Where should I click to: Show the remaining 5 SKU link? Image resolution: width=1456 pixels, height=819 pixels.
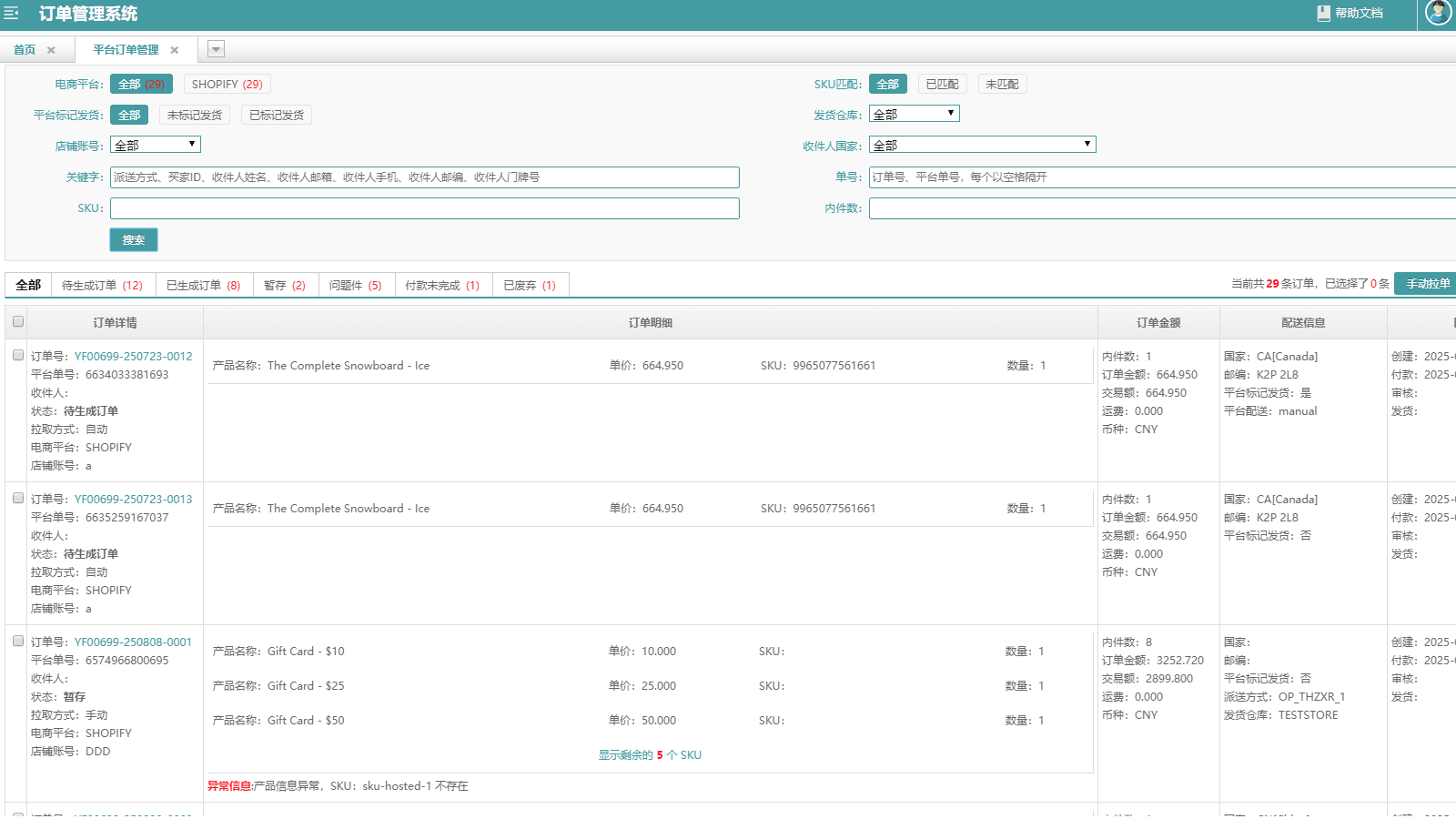[x=650, y=755]
